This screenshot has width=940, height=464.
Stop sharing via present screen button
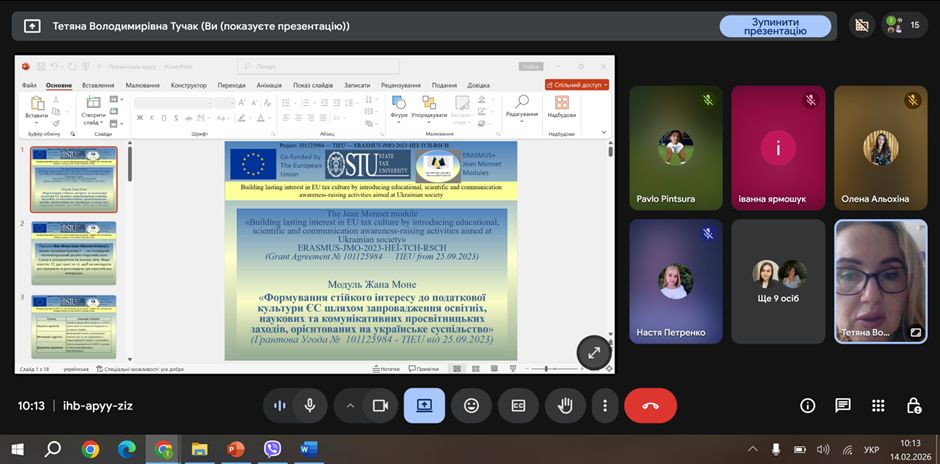pyautogui.click(x=424, y=405)
